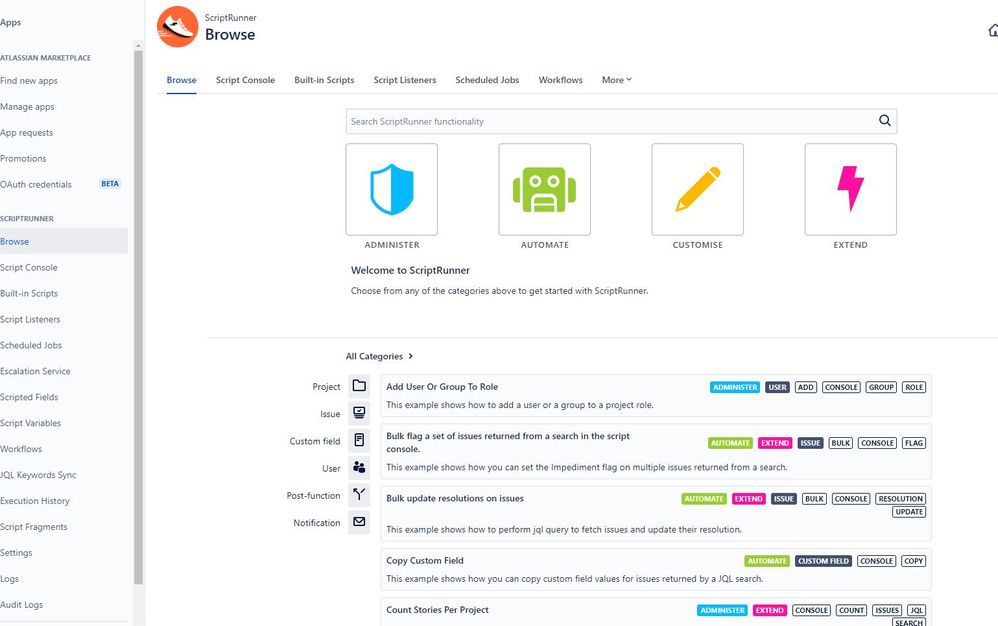Open Escalation Service in sidebar

[x=35, y=371]
